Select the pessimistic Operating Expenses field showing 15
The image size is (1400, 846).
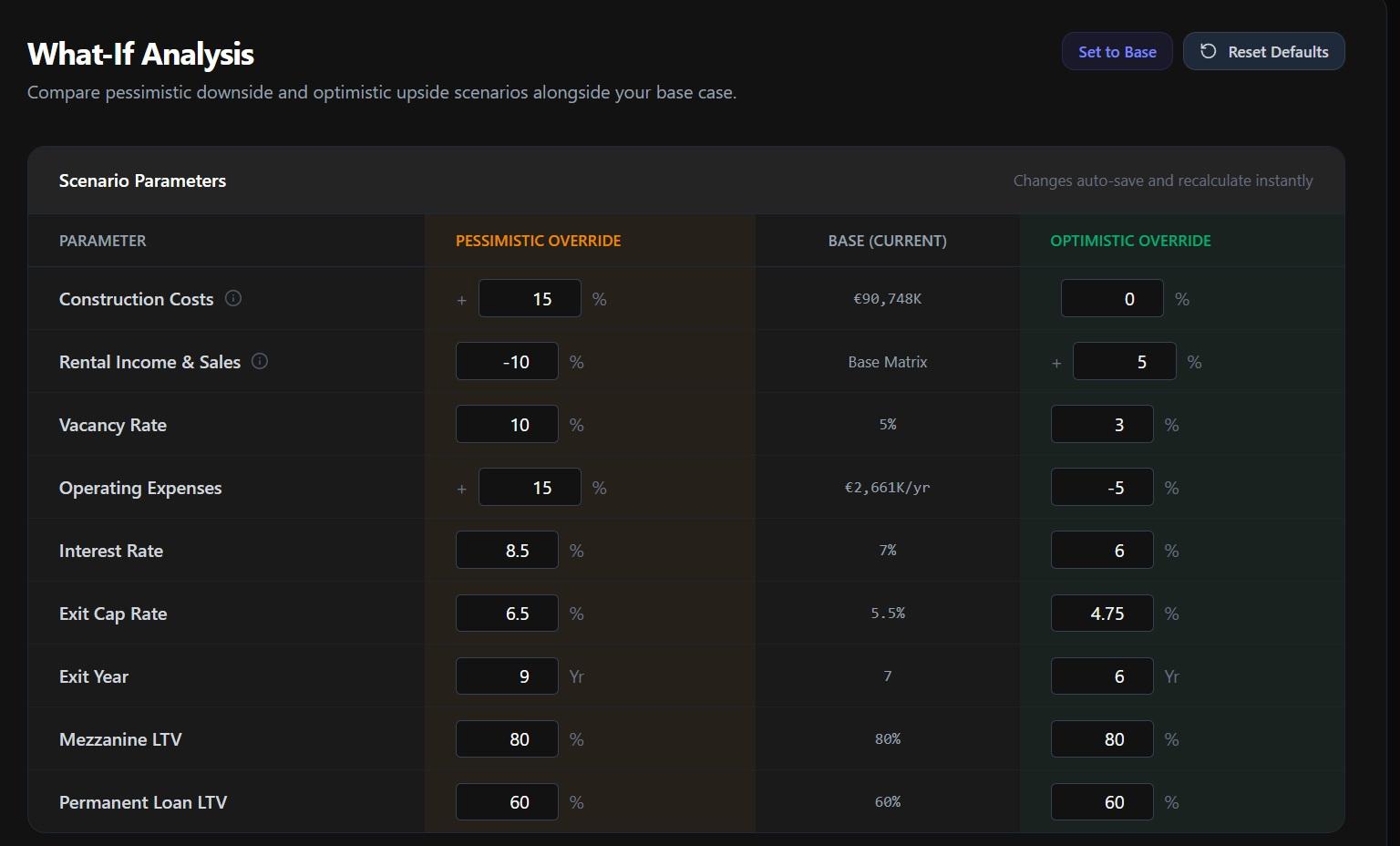530,487
